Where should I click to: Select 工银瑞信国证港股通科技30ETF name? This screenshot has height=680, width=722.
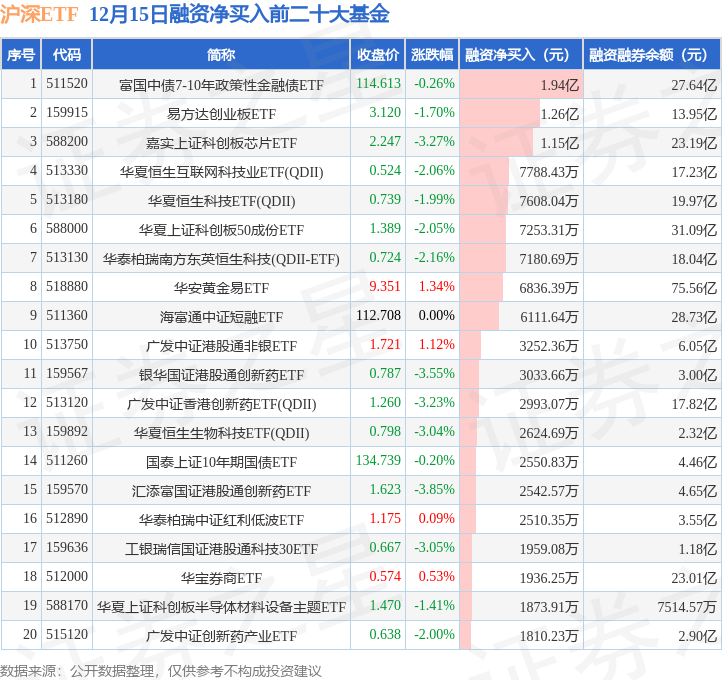coord(221,549)
